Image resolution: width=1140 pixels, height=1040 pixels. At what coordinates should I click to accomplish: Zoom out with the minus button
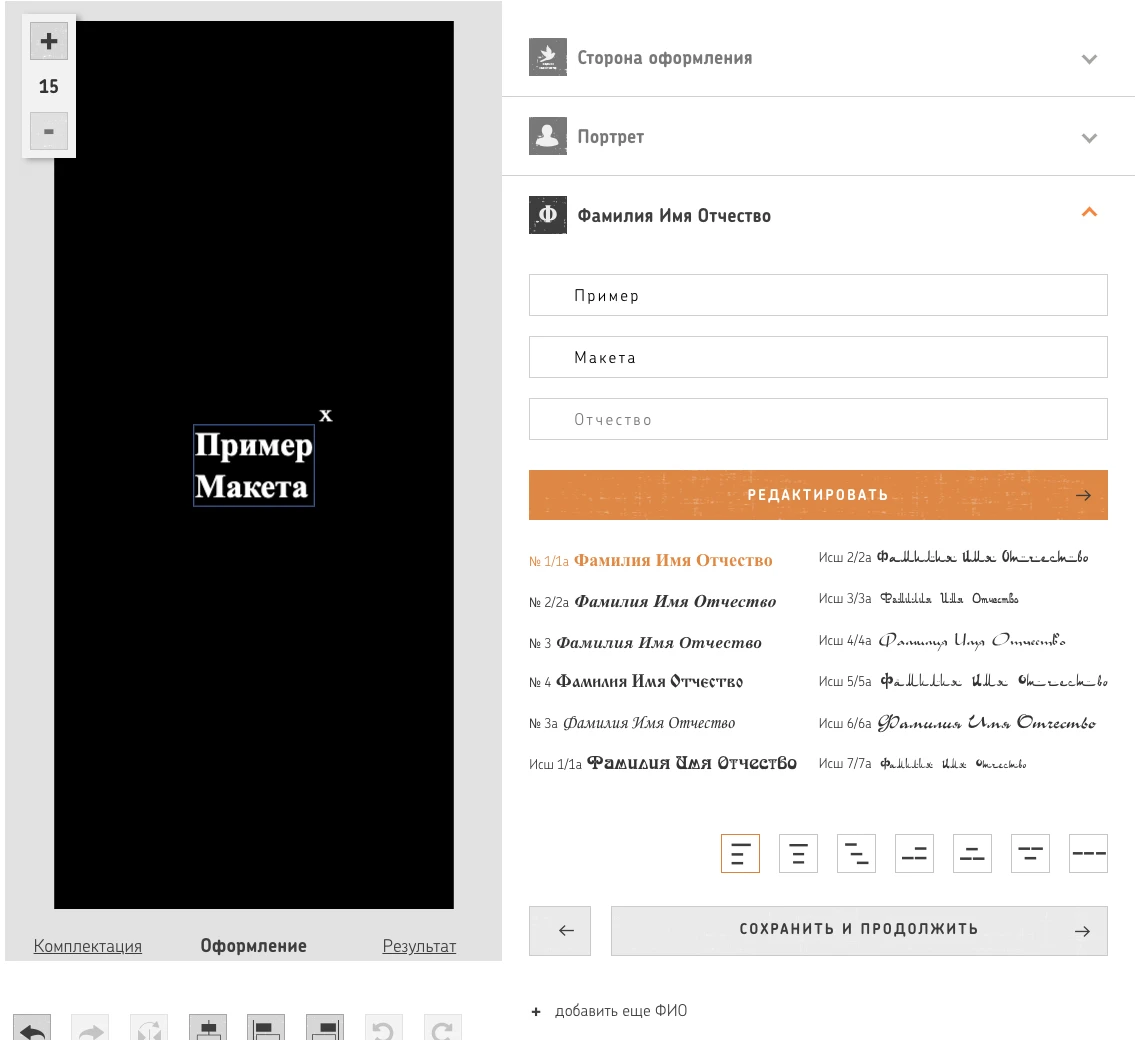point(49,131)
